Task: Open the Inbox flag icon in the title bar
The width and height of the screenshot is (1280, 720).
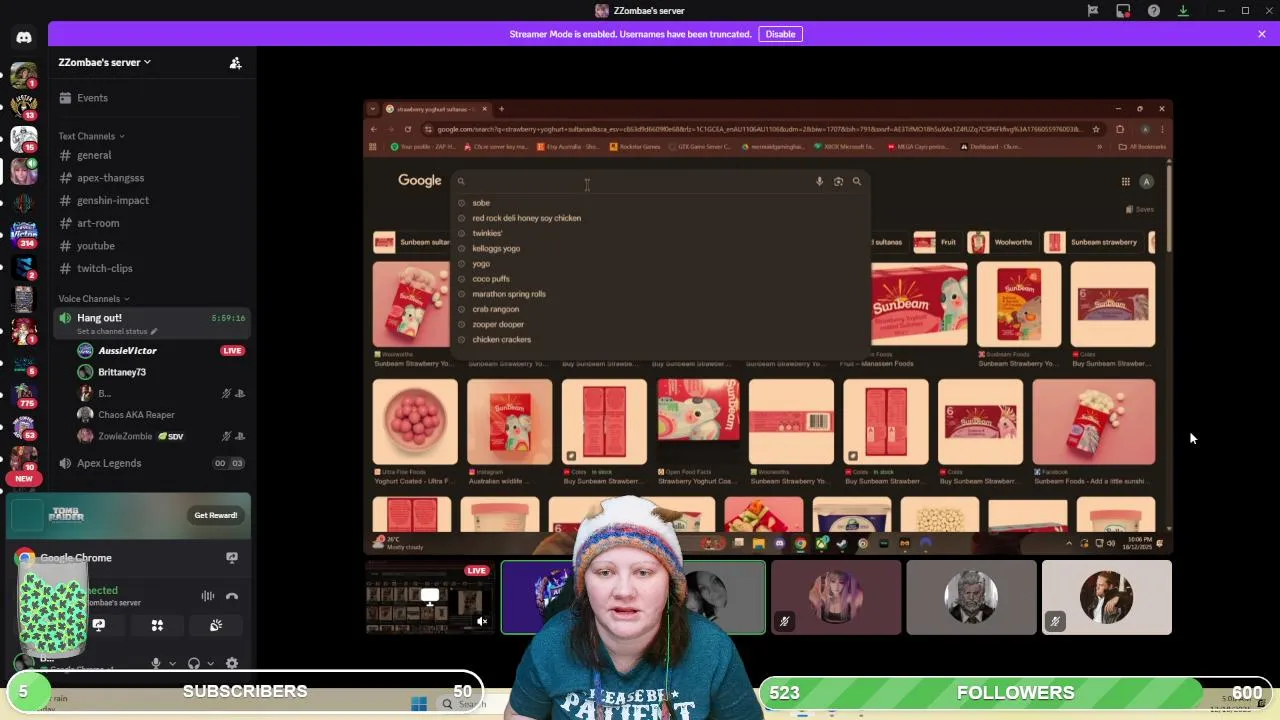Action: click(1093, 10)
